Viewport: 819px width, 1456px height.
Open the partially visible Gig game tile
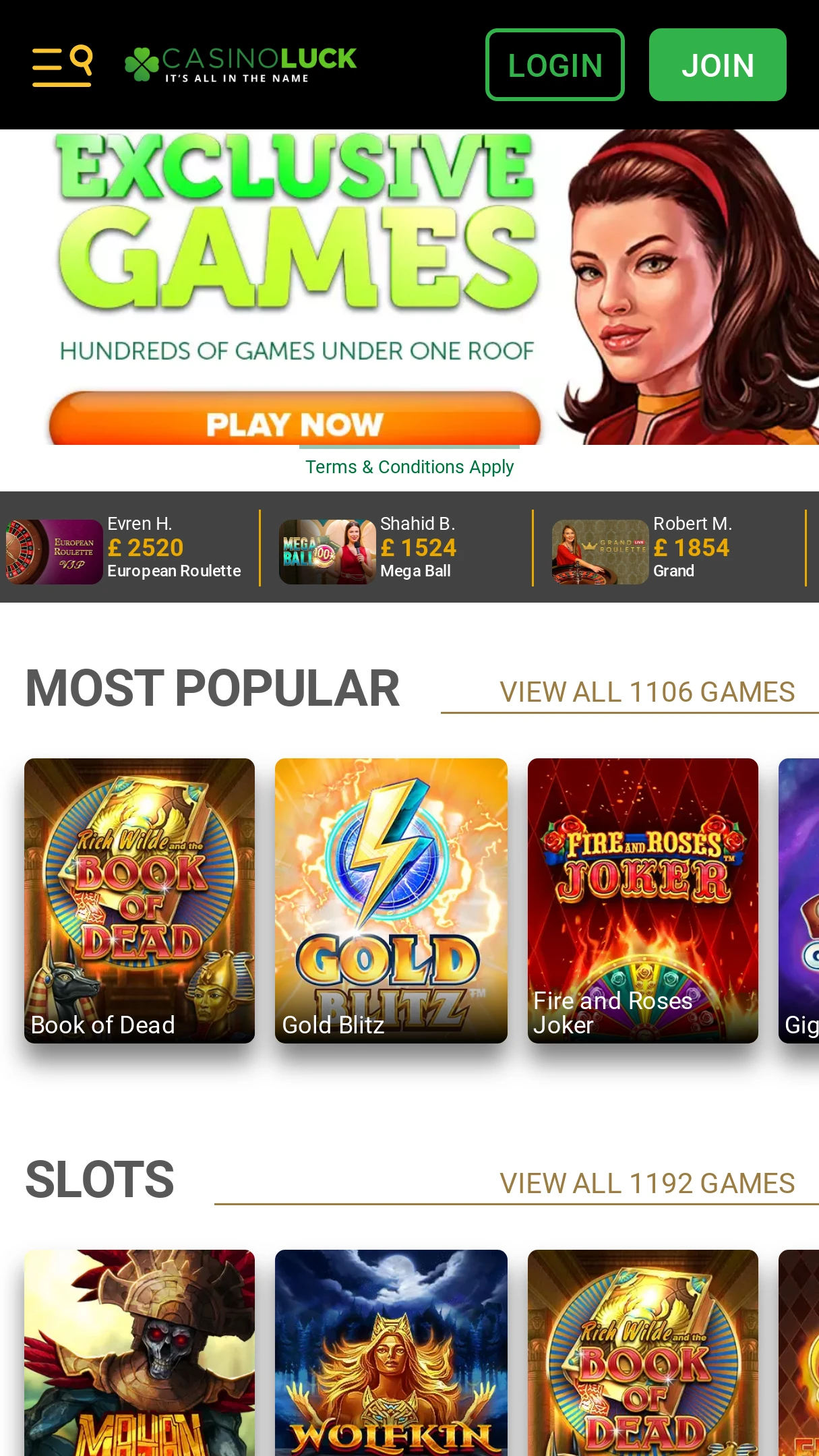click(x=799, y=901)
